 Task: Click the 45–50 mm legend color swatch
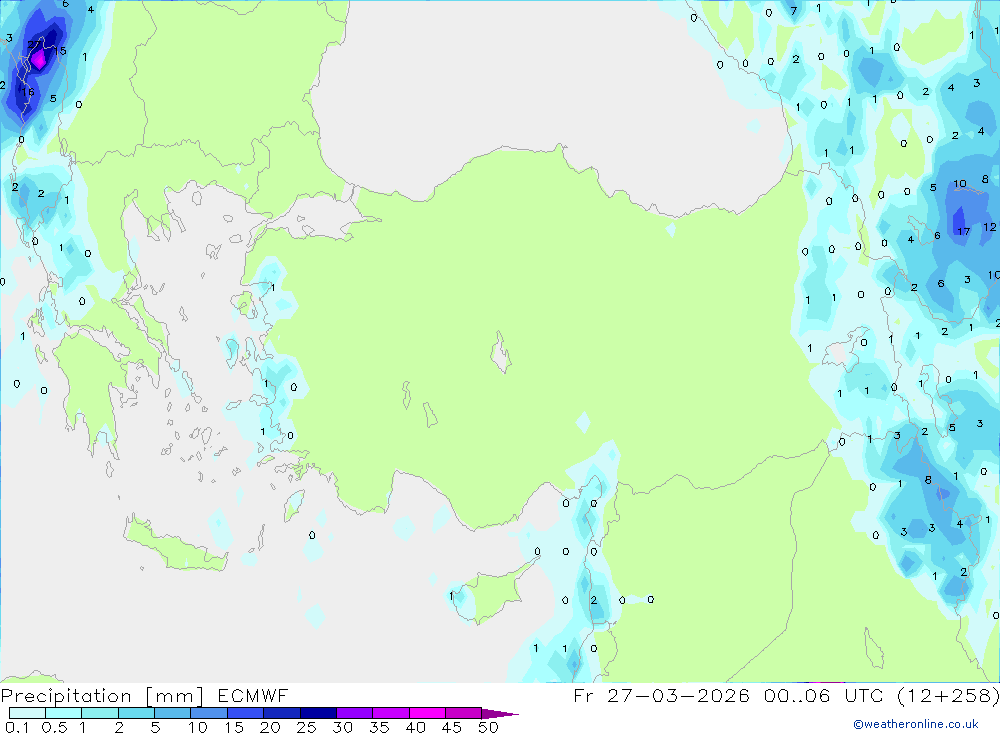[x=463, y=713]
